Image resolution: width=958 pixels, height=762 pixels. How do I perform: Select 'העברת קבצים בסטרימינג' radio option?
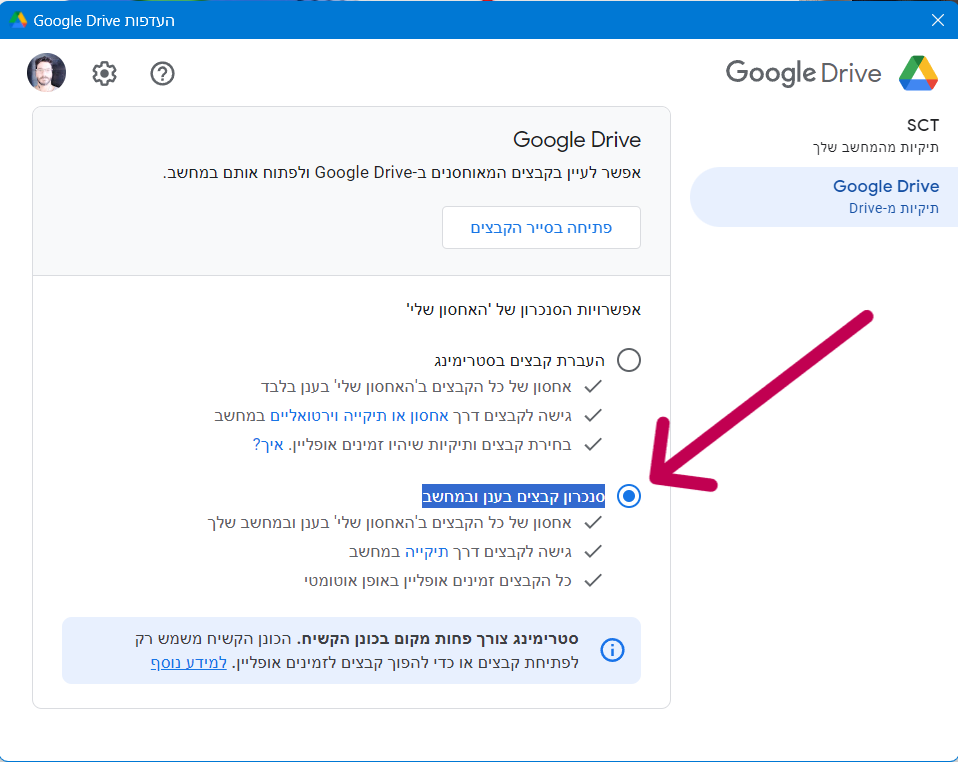[x=629, y=360]
